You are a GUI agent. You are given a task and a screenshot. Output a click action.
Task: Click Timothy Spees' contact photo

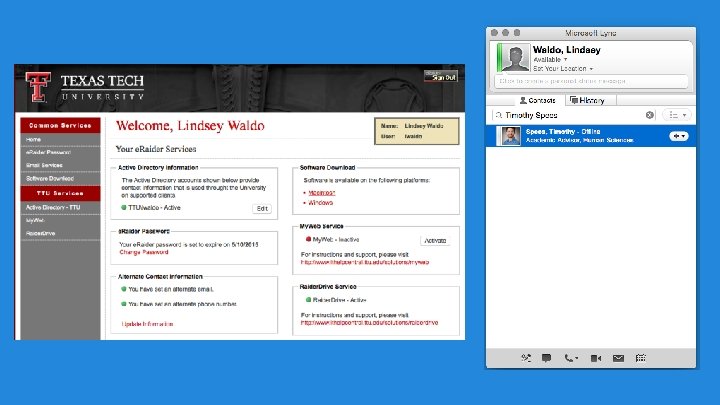pyautogui.click(x=511, y=136)
